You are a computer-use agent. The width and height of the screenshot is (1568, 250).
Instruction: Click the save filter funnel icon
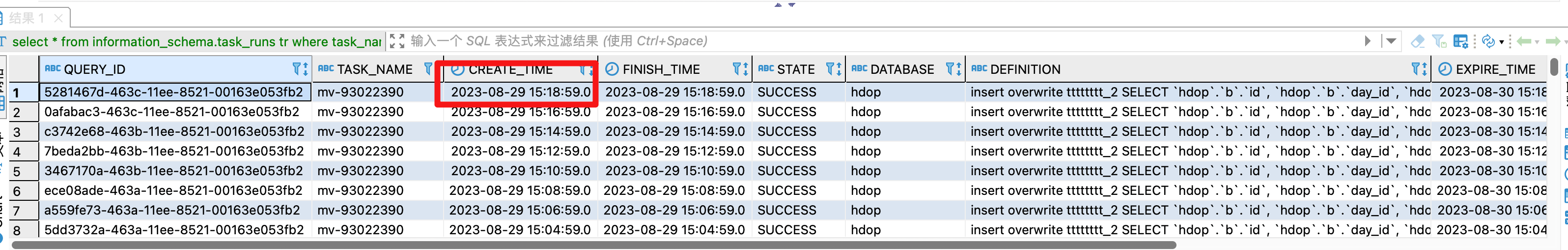point(1439,41)
